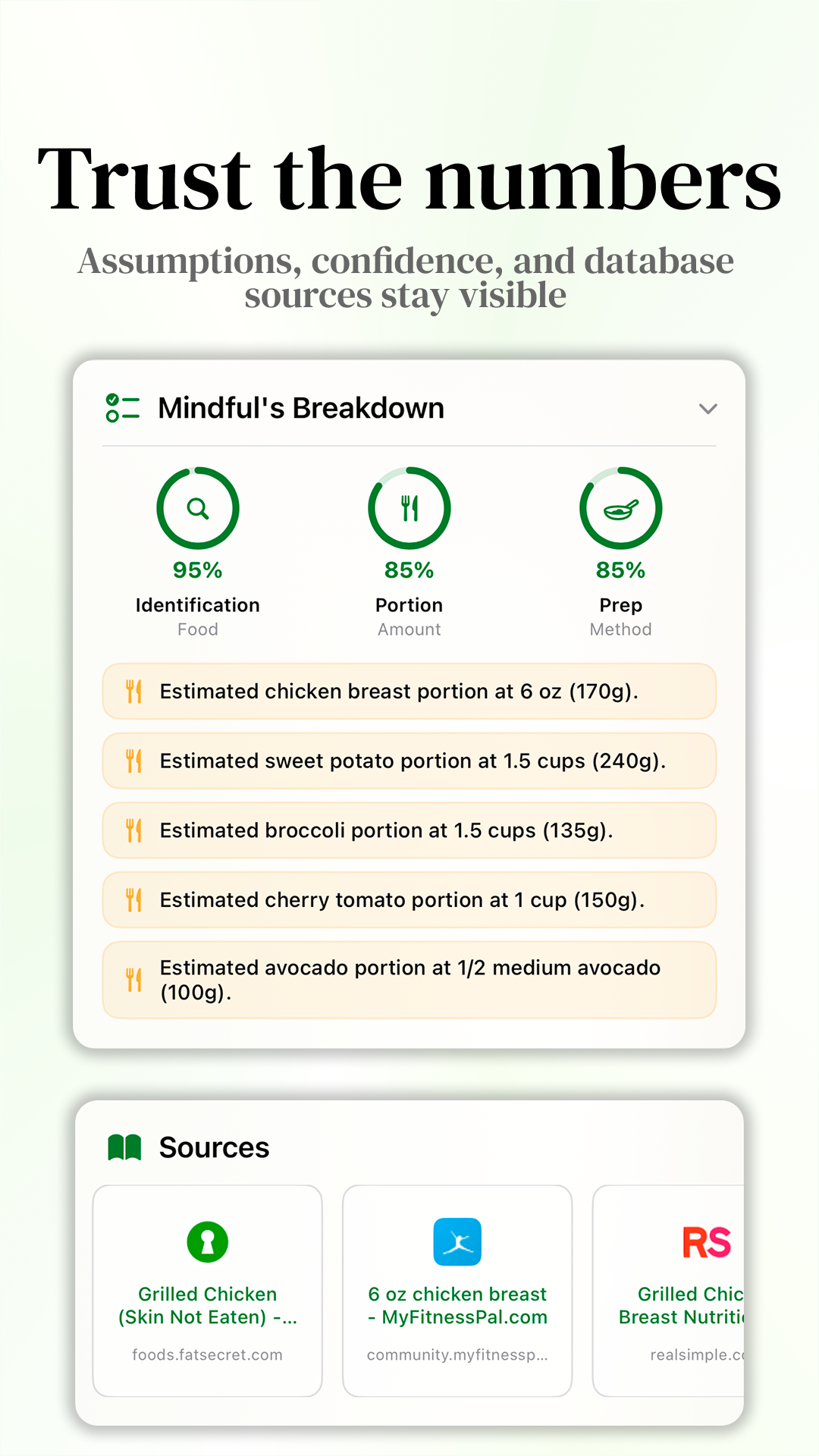Open the Grilled Chicken Breast Nutrition source card
Image resolution: width=819 pixels, height=1456 pixels.
[669, 1291]
